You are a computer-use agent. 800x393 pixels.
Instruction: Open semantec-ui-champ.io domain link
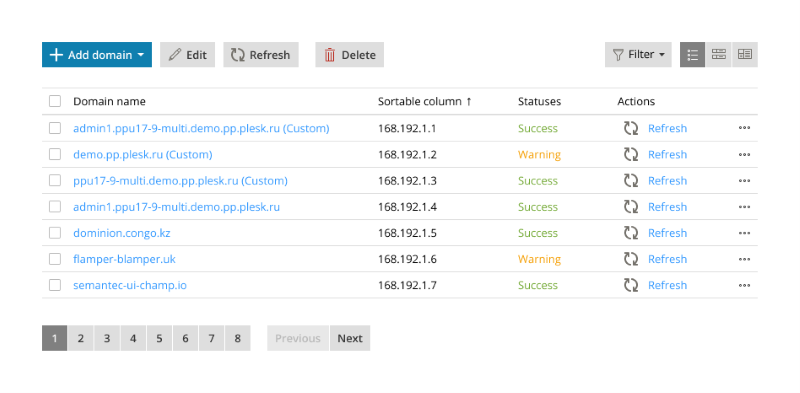130,285
